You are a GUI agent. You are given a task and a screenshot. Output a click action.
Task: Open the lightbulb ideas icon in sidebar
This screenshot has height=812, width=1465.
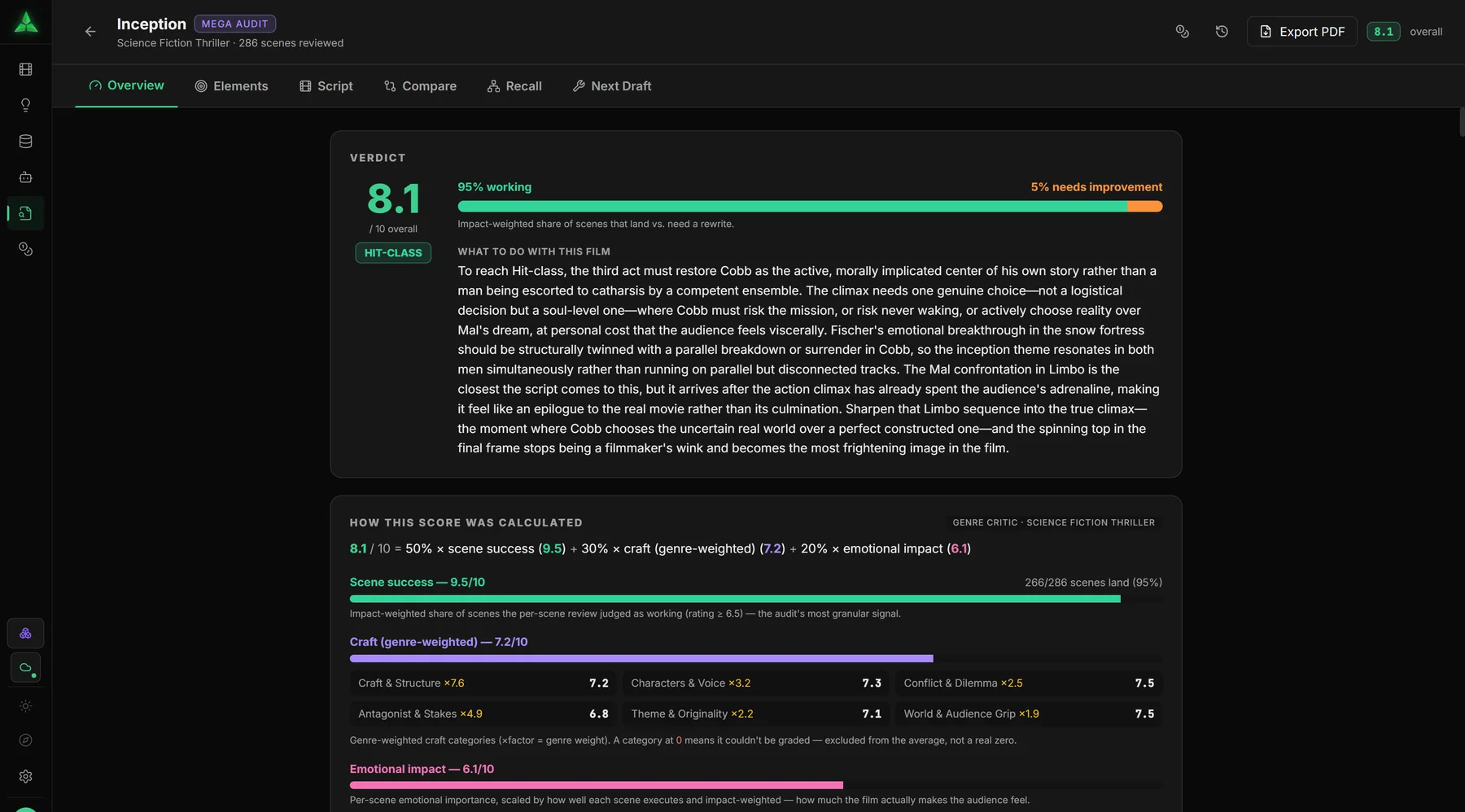[x=26, y=106]
